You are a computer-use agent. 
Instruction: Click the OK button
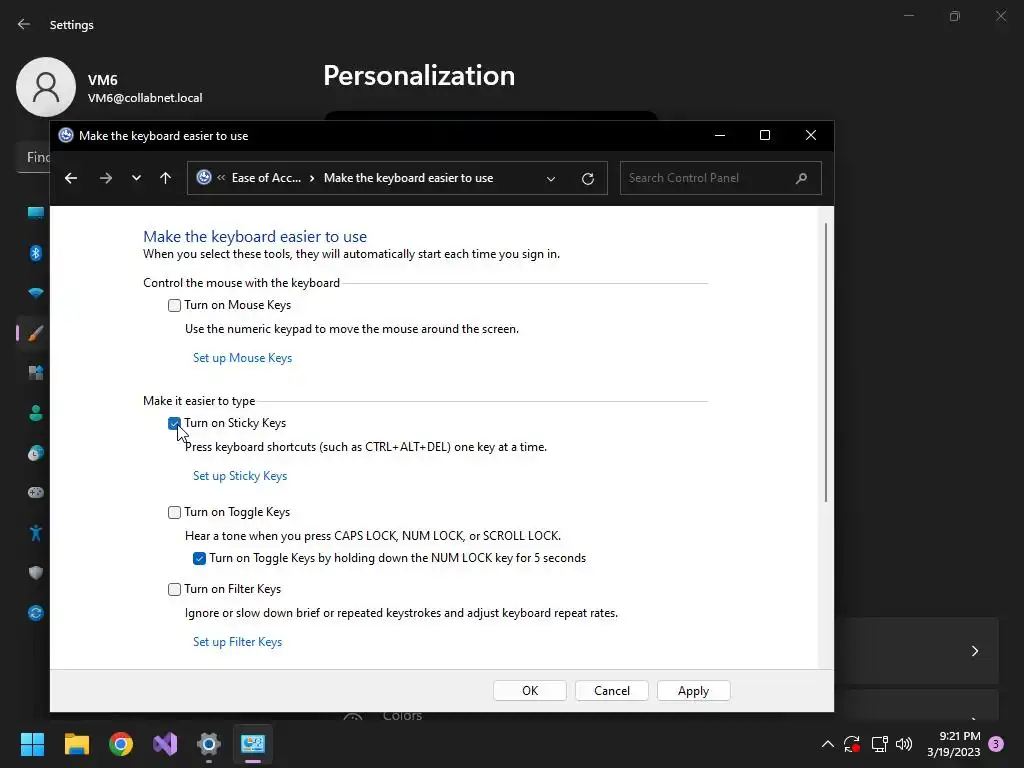point(530,690)
